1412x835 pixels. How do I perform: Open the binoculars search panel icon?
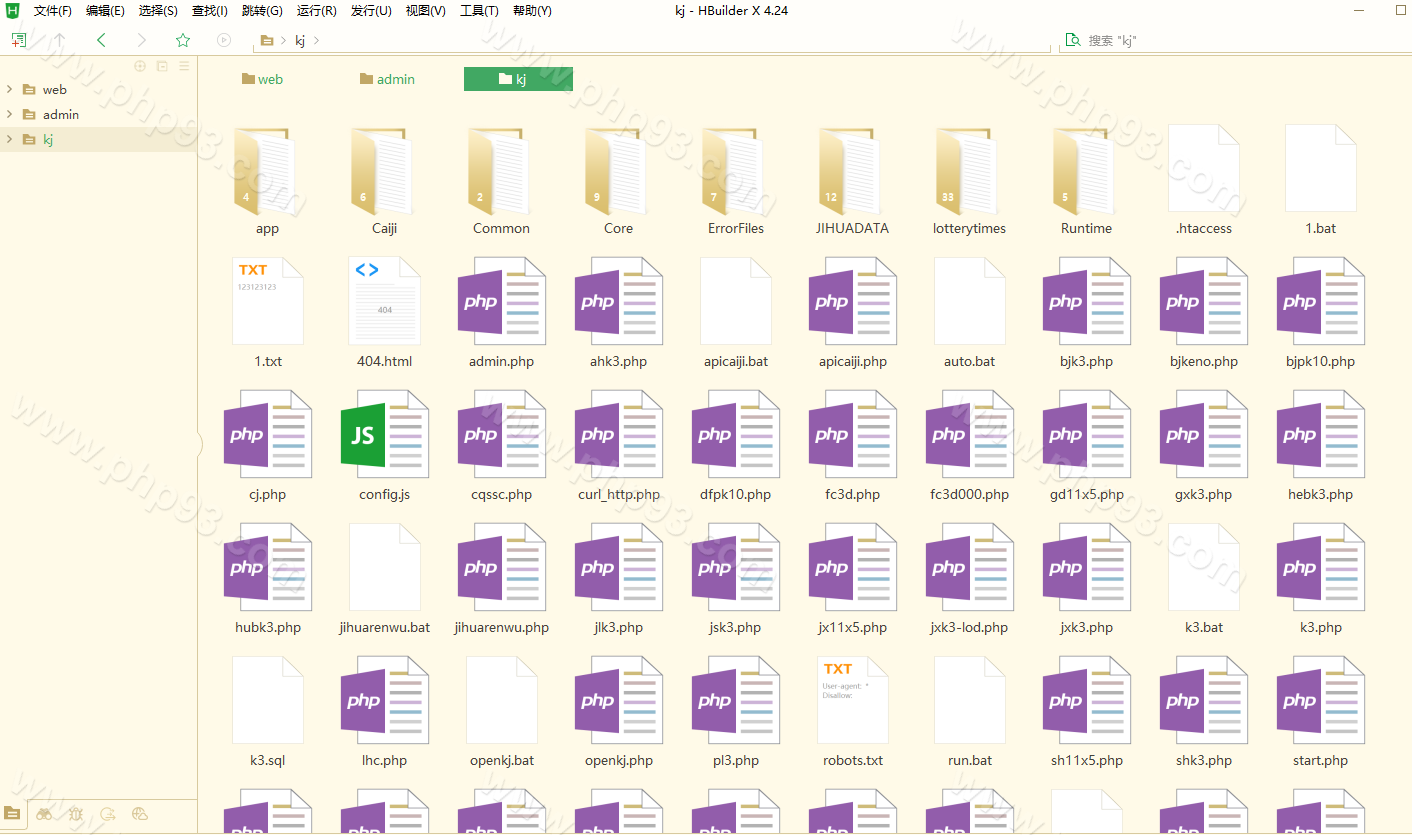[x=44, y=814]
